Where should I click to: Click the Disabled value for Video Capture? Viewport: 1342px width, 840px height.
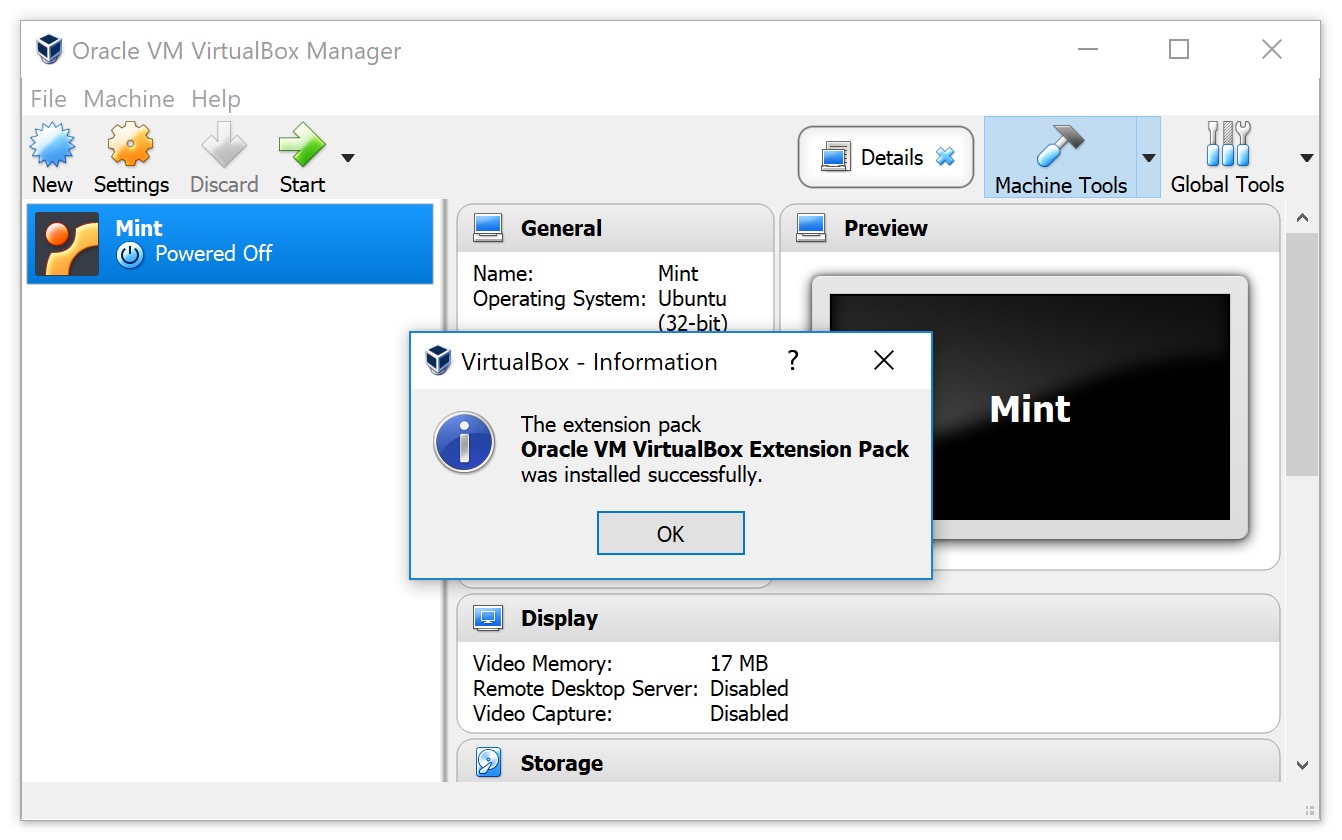coord(749,713)
